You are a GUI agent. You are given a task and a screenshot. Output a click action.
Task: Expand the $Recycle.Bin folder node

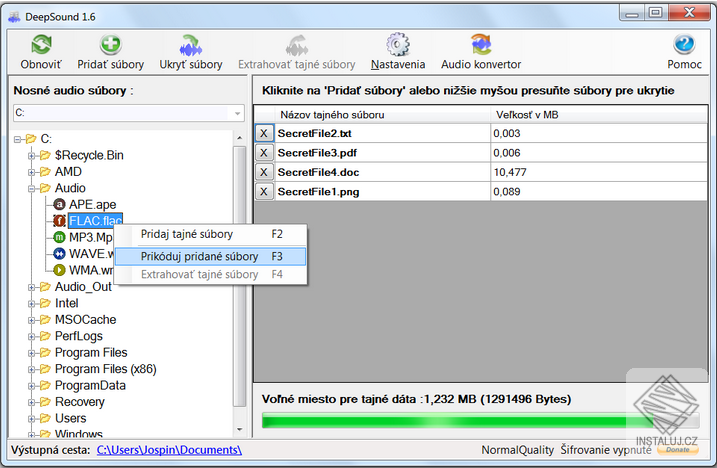pyautogui.click(x=32, y=156)
